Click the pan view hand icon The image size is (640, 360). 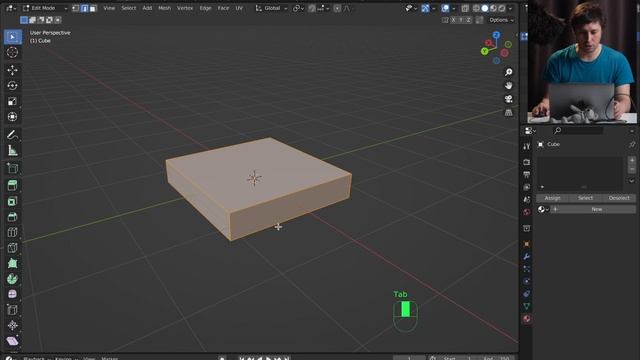pyautogui.click(x=509, y=85)
